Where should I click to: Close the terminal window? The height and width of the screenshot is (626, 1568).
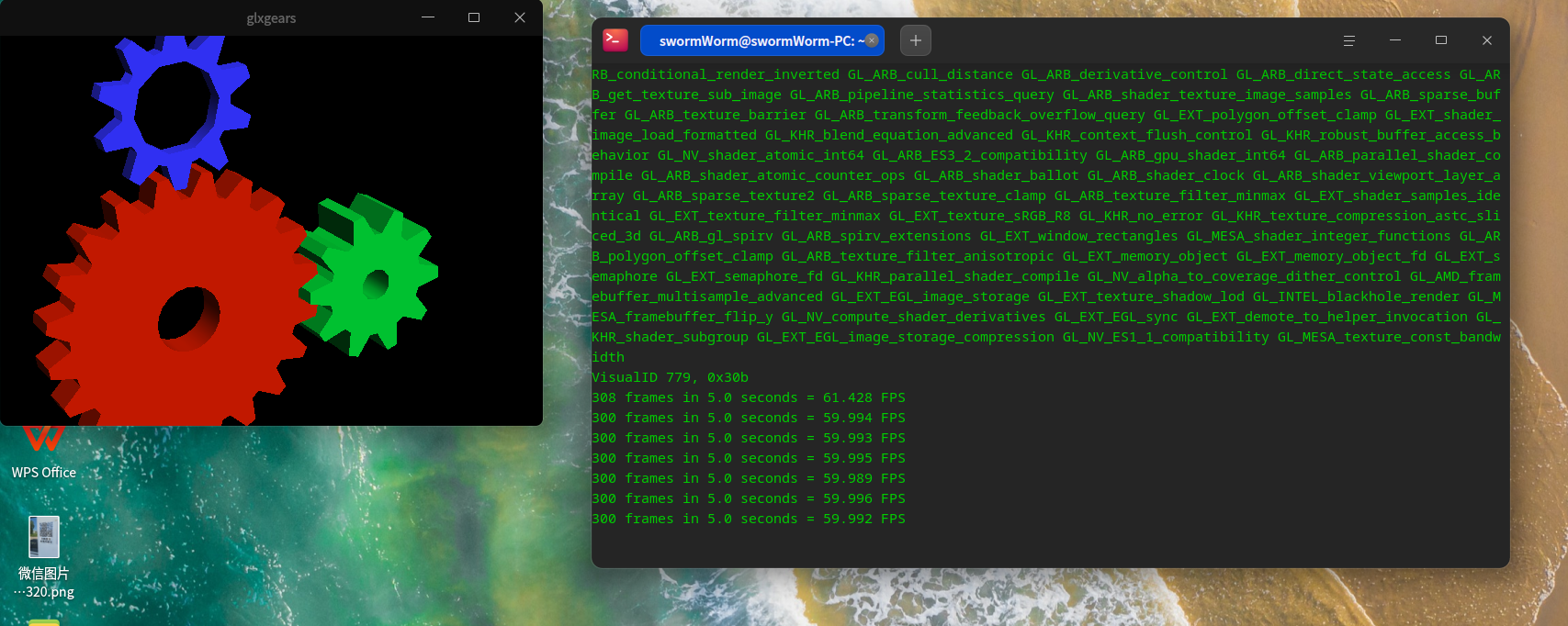(1487, 40)
